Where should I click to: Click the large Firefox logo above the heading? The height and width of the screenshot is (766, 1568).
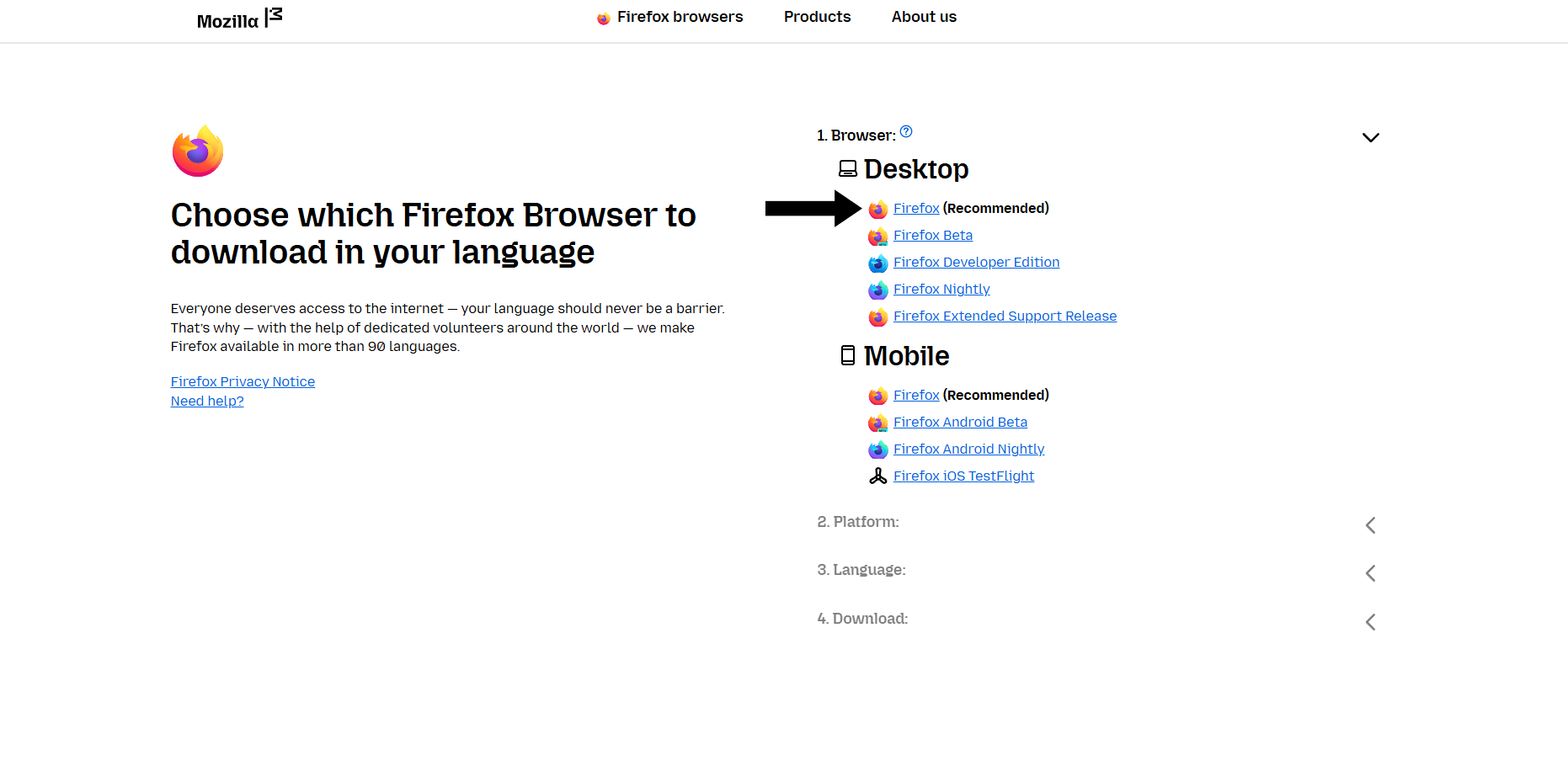coord(198,151)
